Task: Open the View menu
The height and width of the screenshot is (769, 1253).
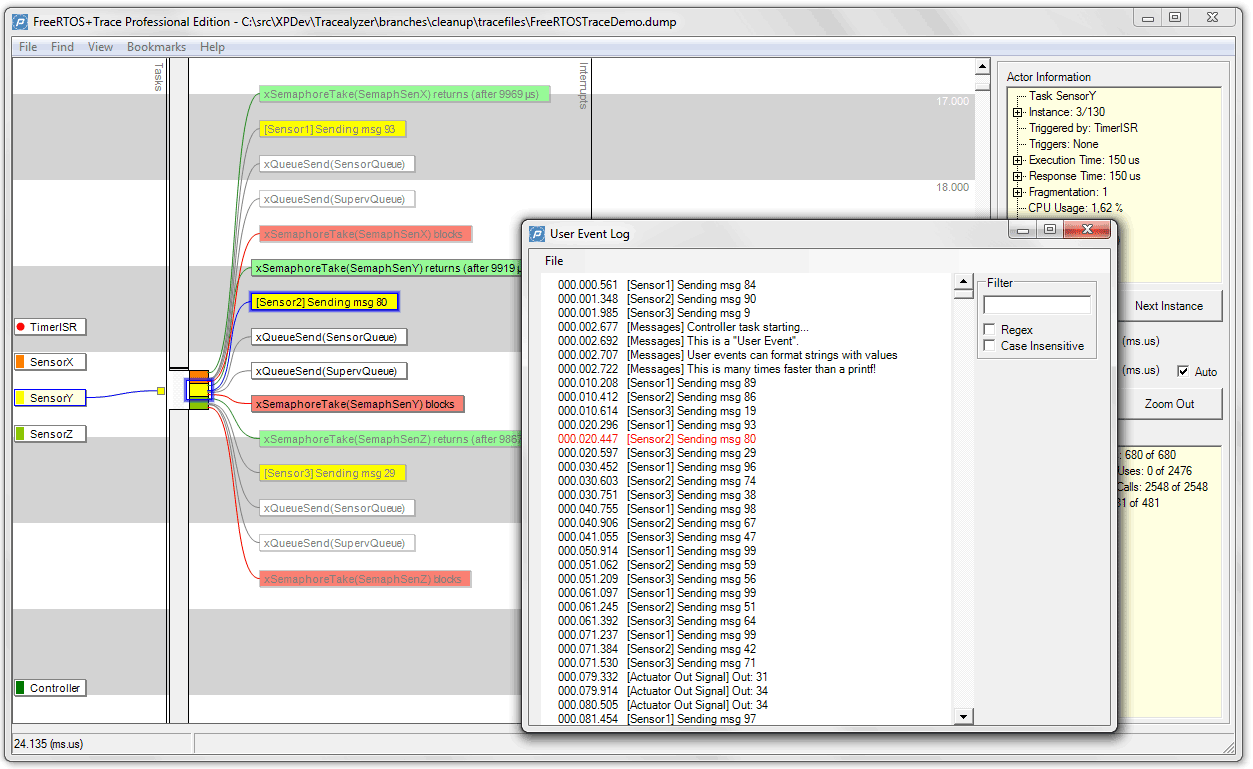Action: pos(100,47)
